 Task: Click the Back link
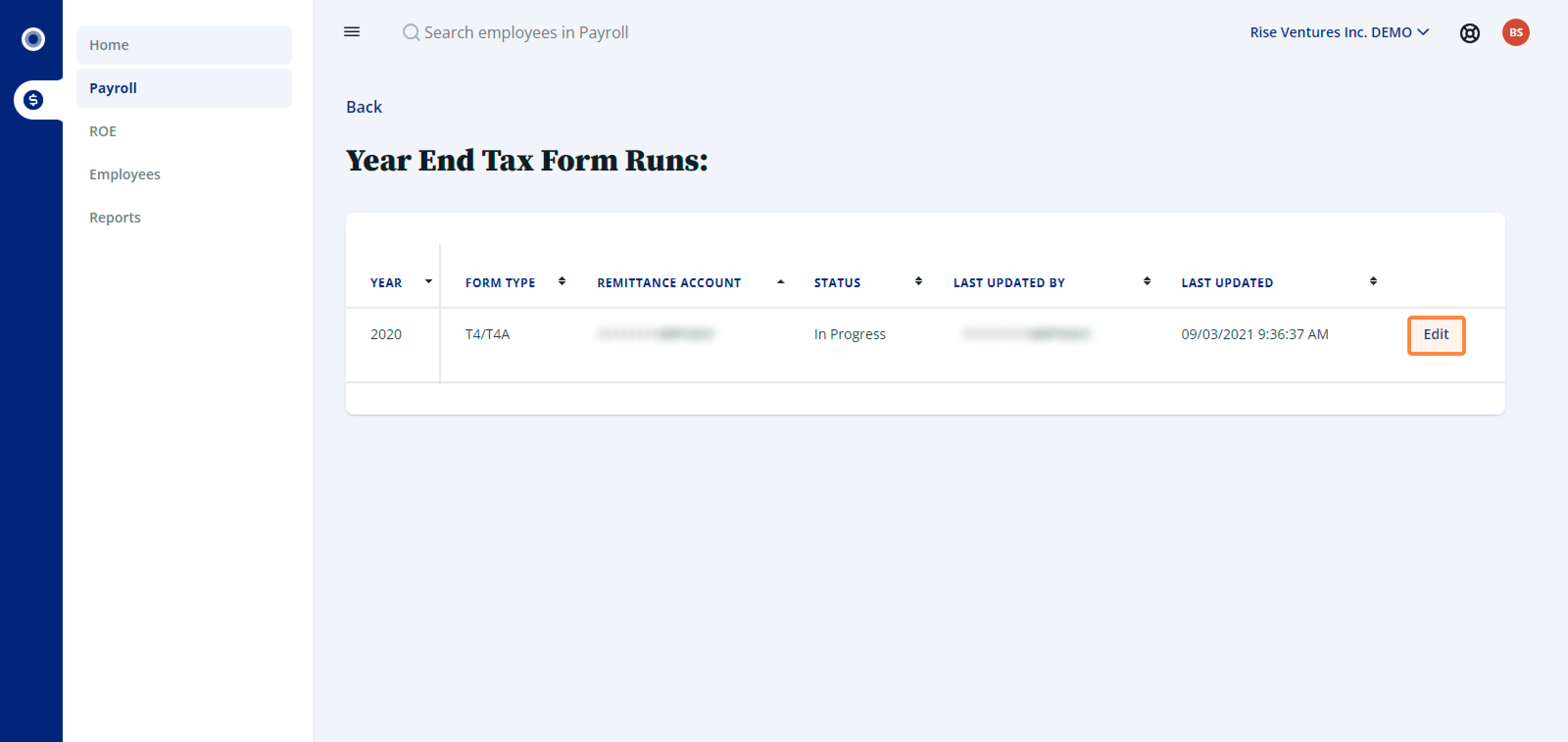click(x=364, y=106)
